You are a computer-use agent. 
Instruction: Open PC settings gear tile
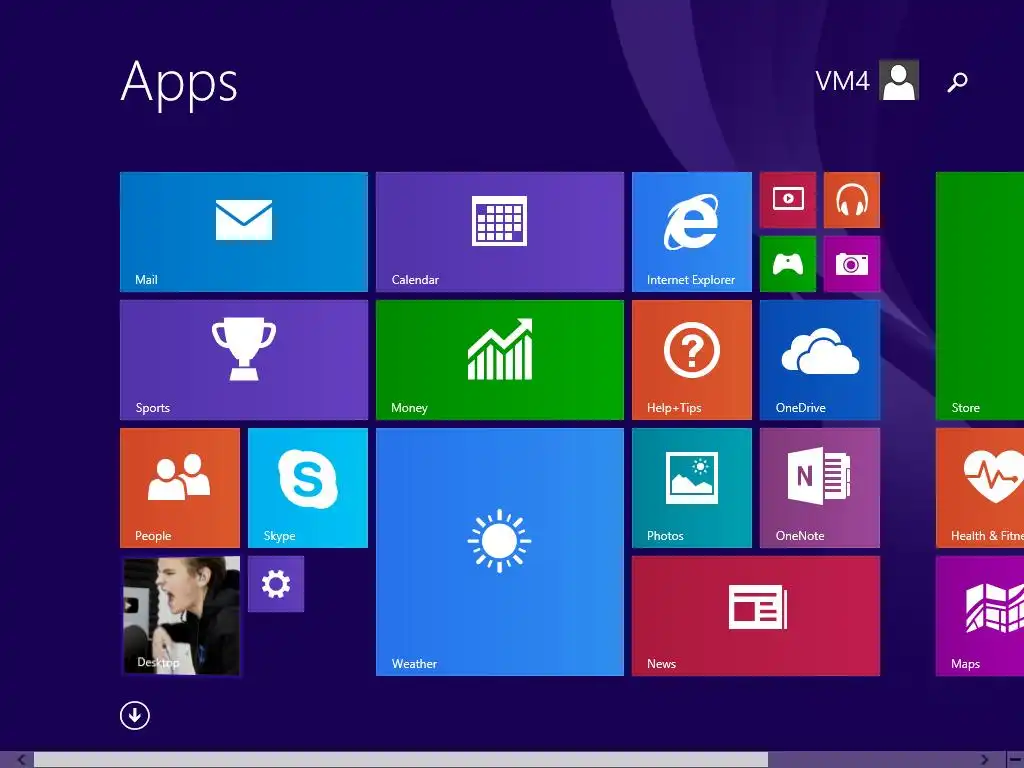[276, 584]
